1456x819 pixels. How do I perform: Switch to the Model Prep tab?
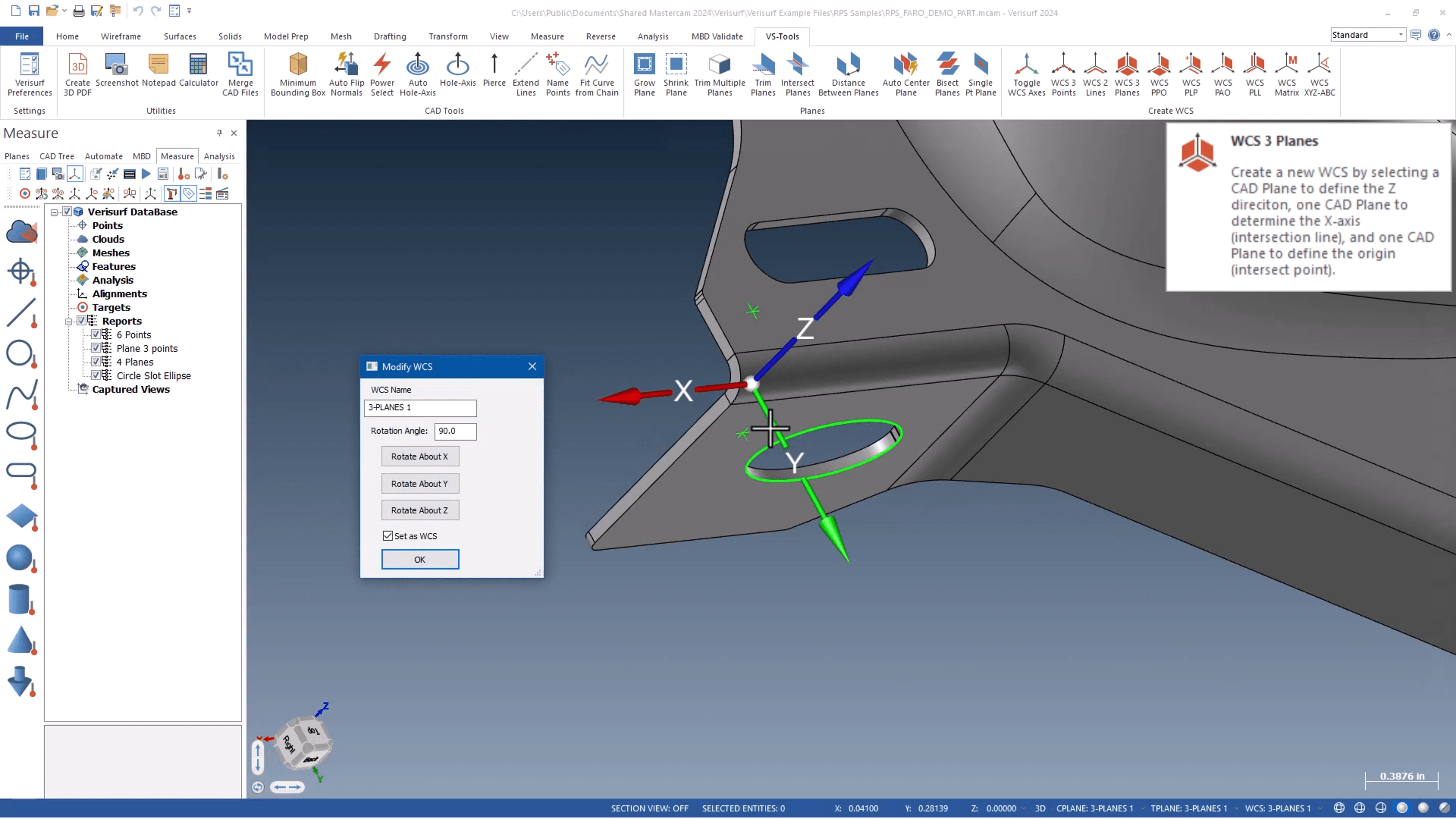click(x=286, y=36)
